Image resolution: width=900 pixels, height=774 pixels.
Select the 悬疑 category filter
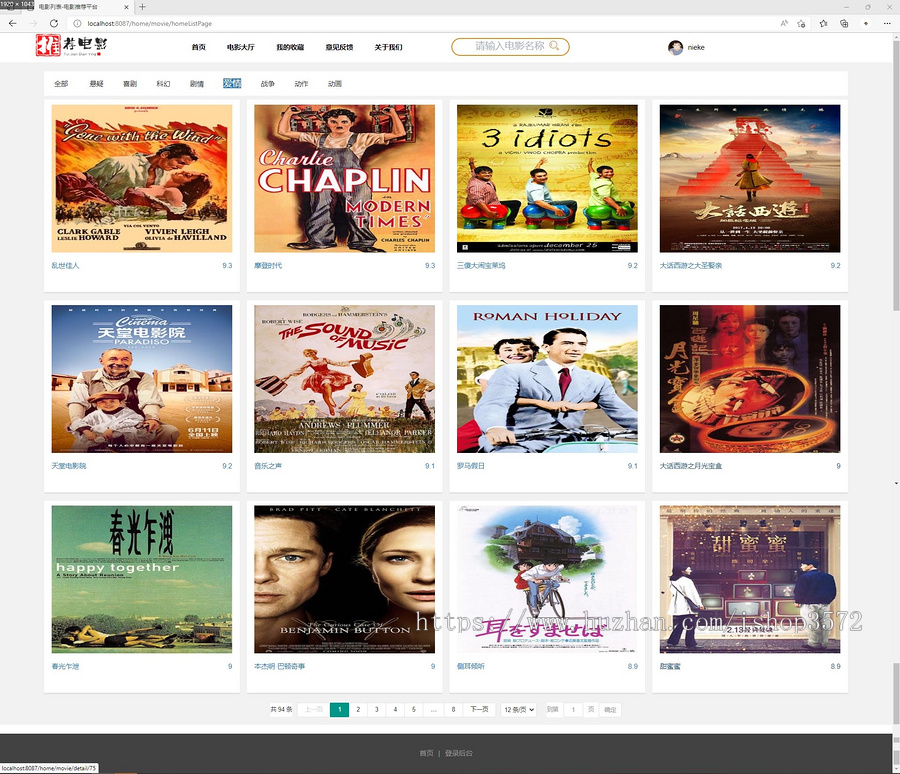point(96,84)
